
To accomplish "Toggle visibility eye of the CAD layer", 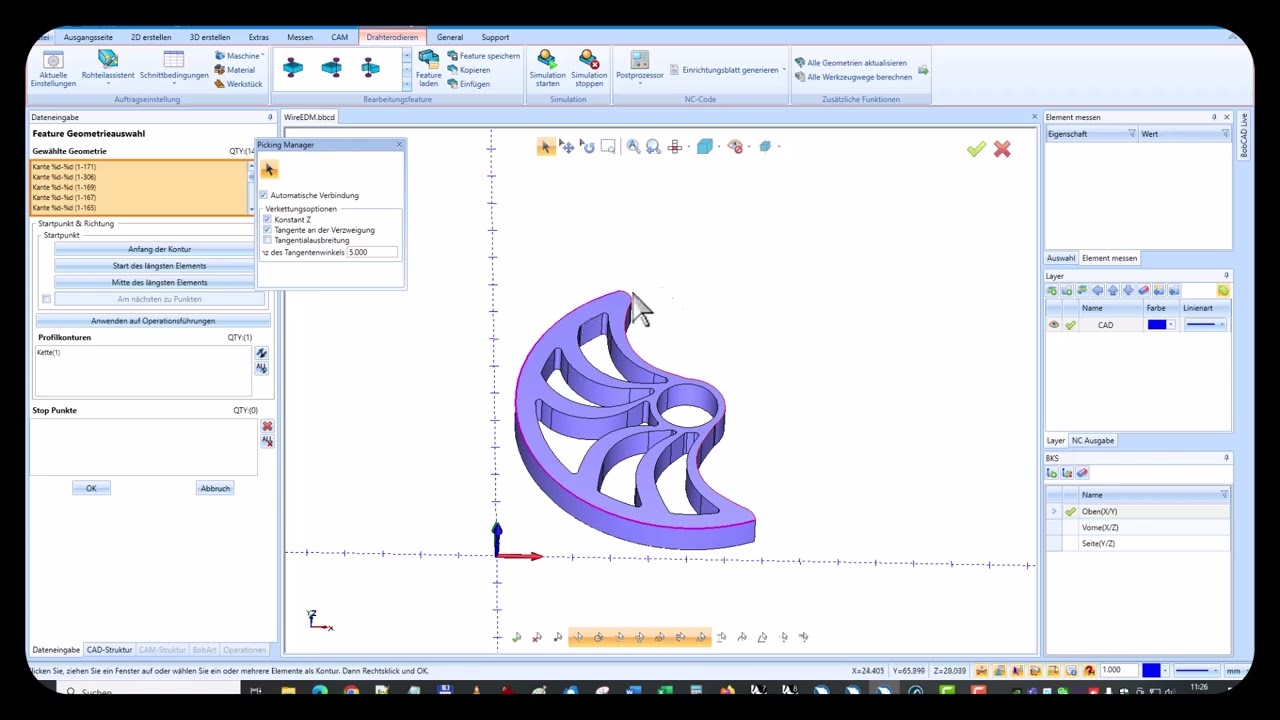I will (x=1053, y=325).
